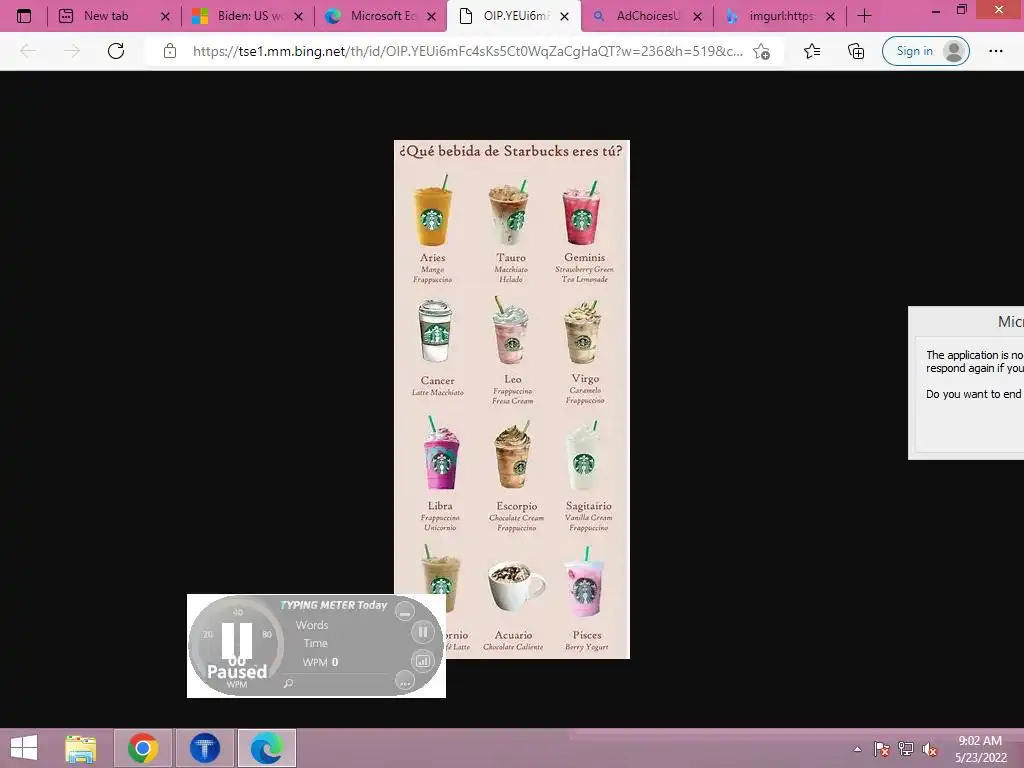Open File Explorer from taskbar

(x=81, y=748)
